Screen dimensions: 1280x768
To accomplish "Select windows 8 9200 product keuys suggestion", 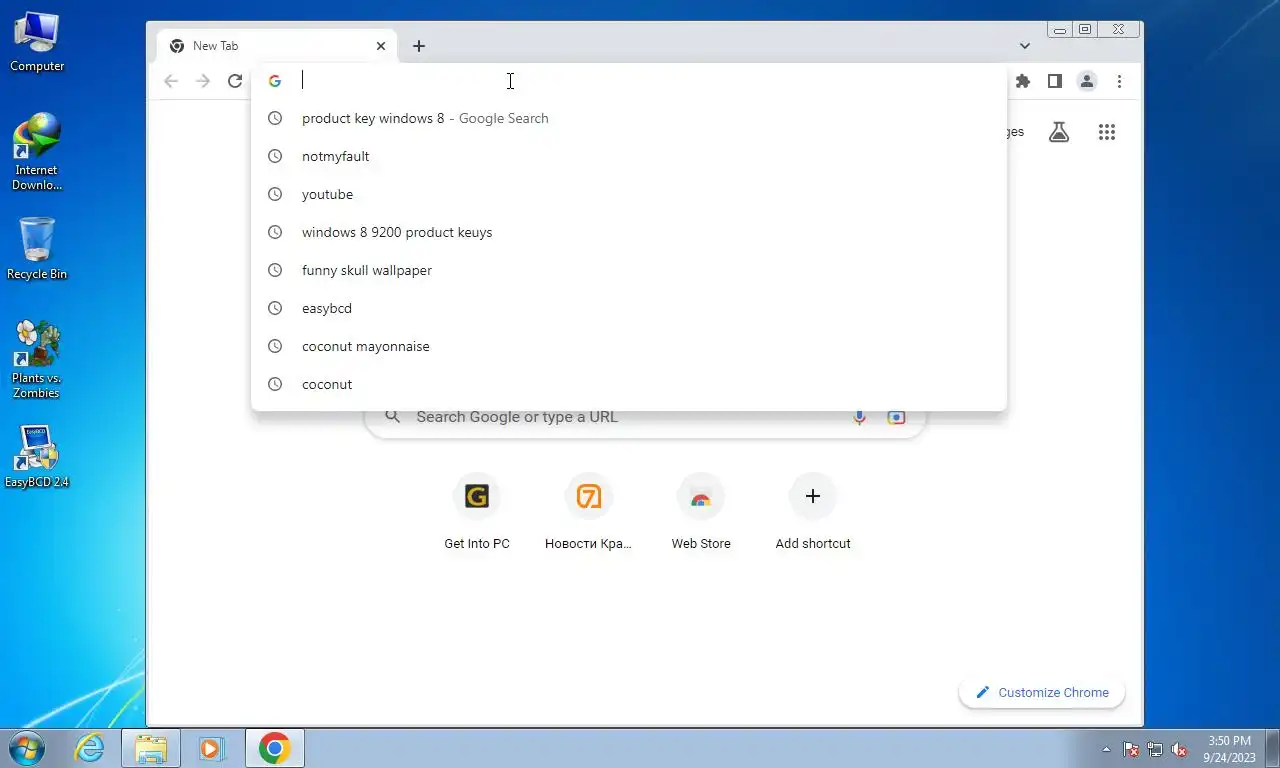I will click(x=629, y=232).
